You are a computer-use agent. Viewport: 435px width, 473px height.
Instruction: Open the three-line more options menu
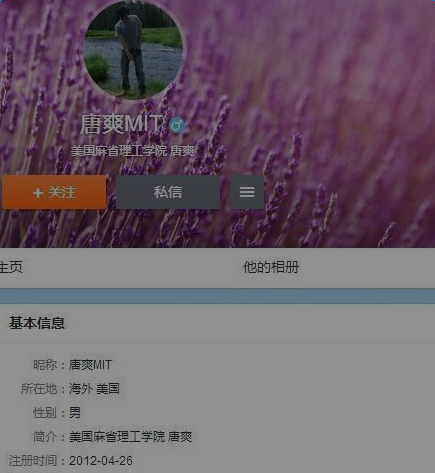[247, 192]
